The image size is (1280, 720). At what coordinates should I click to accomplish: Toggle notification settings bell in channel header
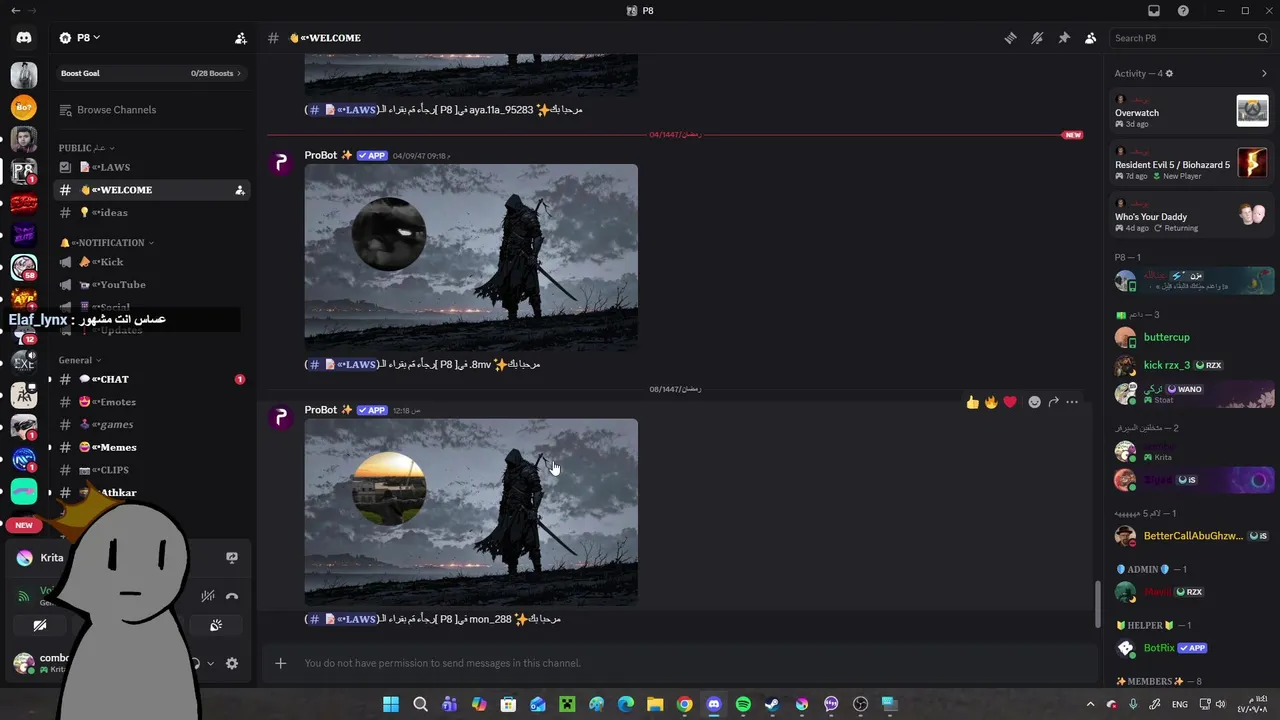click(1037, 38)
